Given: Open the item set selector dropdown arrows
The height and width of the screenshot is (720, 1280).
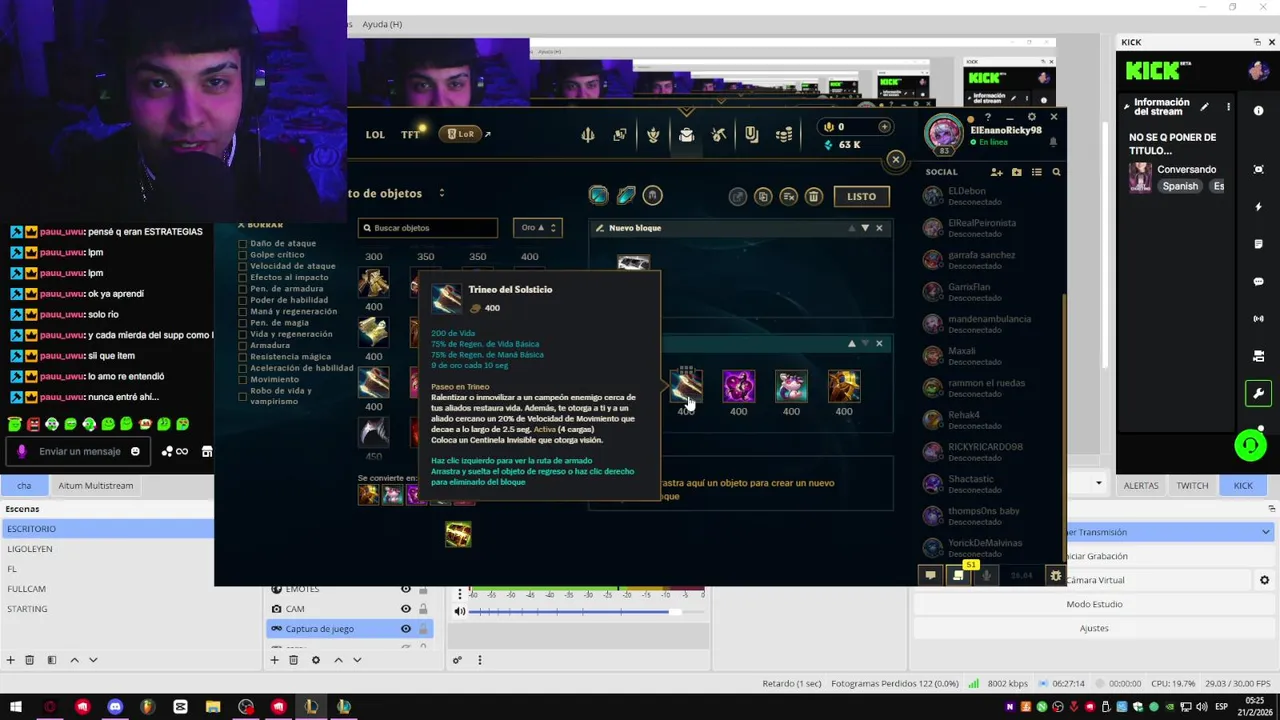Looking at the screenshot, I should click(x=441, y=193).
